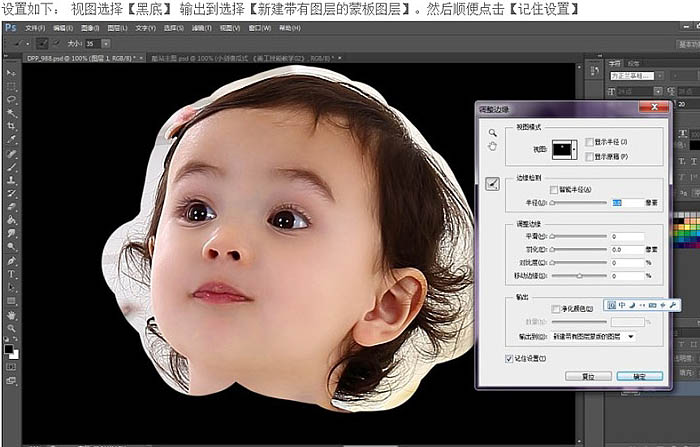Click the Shift Edge (移动边缘) slider

click(580, 275)
